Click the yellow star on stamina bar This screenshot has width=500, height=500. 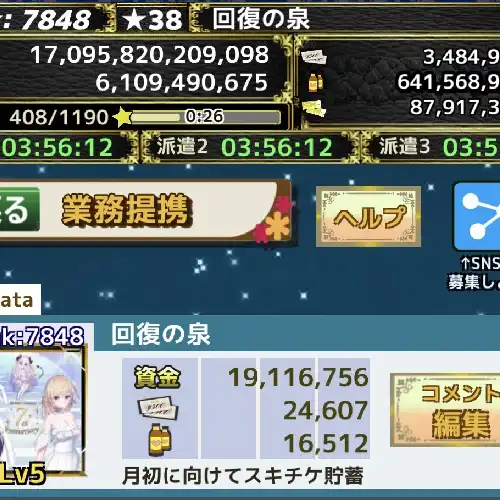pos(122,117)
